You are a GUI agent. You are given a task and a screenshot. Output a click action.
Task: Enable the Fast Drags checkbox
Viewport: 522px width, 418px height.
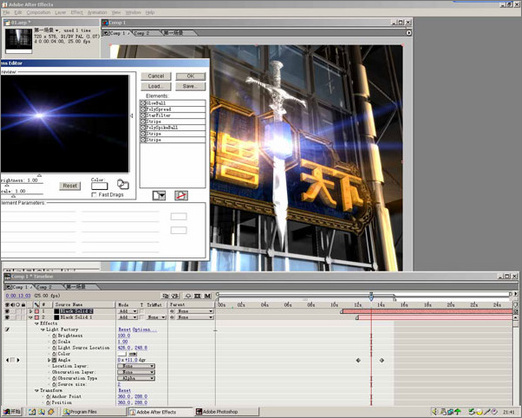pos(94,195)
